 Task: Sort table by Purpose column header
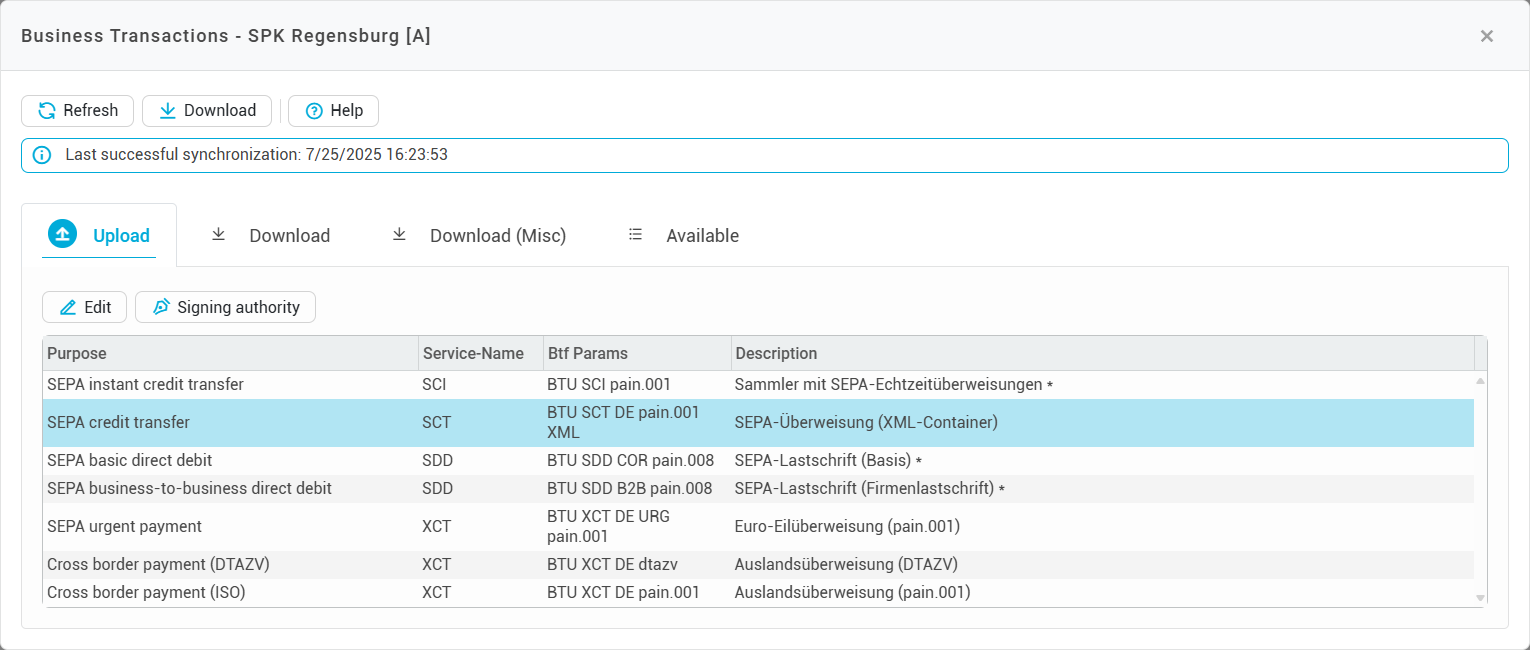(x=230, y=353)
